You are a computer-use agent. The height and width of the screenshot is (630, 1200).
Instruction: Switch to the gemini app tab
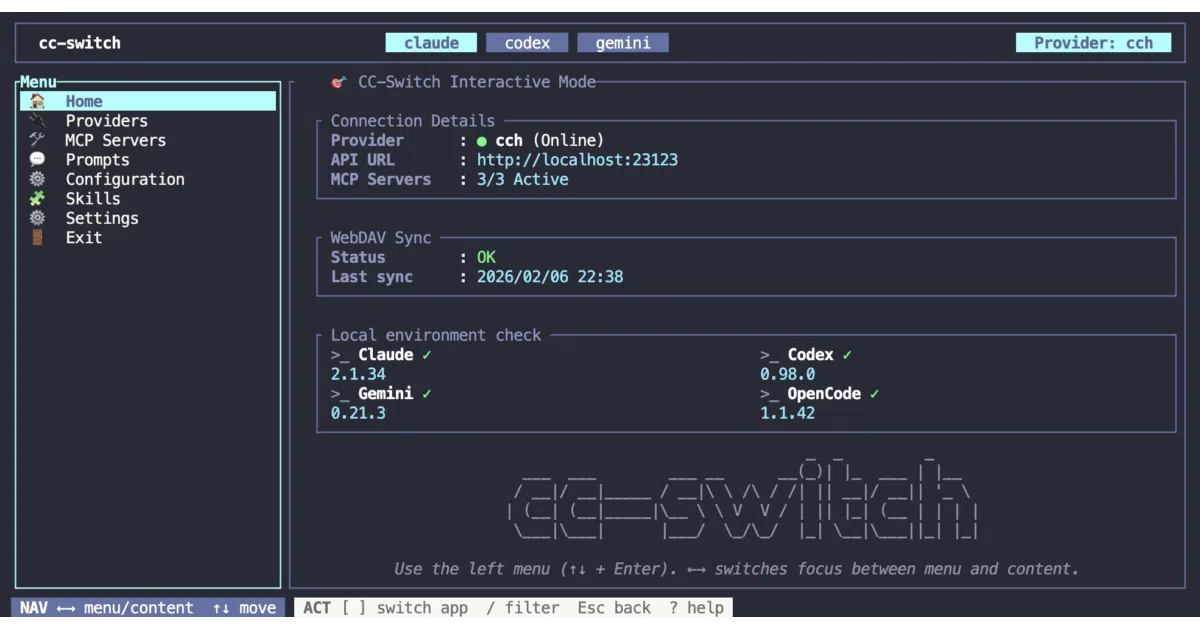click(623, 43)
